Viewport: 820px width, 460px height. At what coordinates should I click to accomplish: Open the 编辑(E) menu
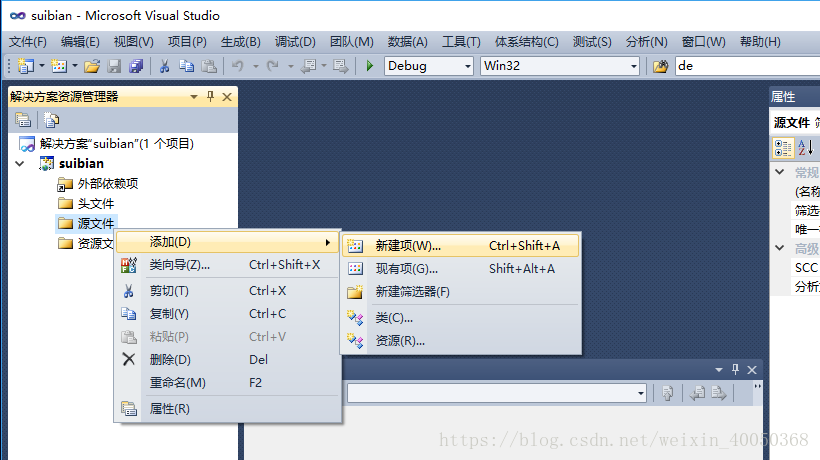pos(80,42)
